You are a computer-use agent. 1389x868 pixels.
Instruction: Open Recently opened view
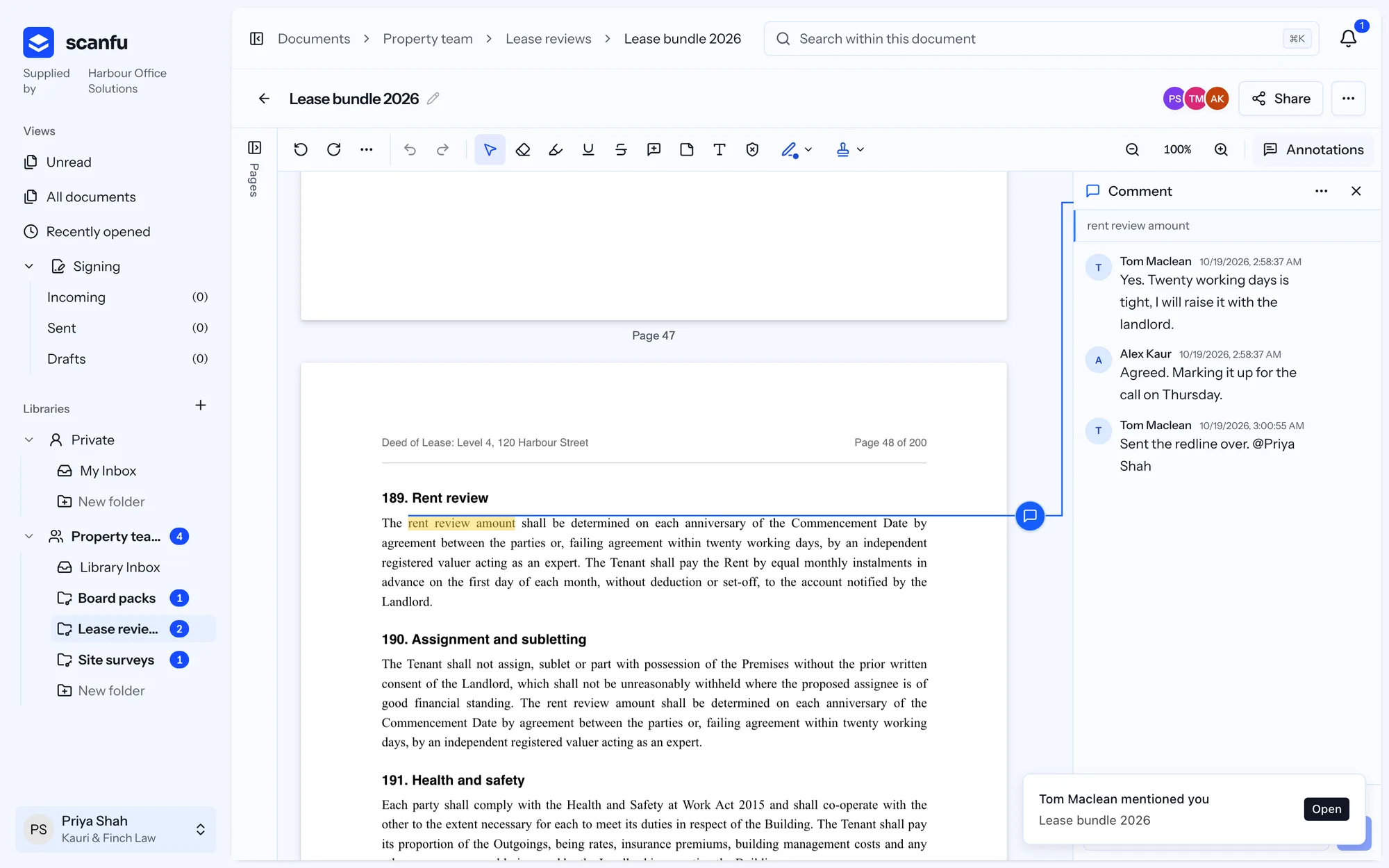pyautogui.click(x=87, y=232)
